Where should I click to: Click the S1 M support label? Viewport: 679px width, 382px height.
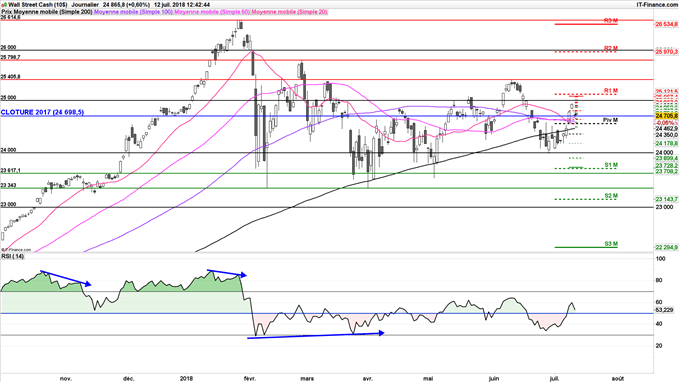(x=611, y=165)
